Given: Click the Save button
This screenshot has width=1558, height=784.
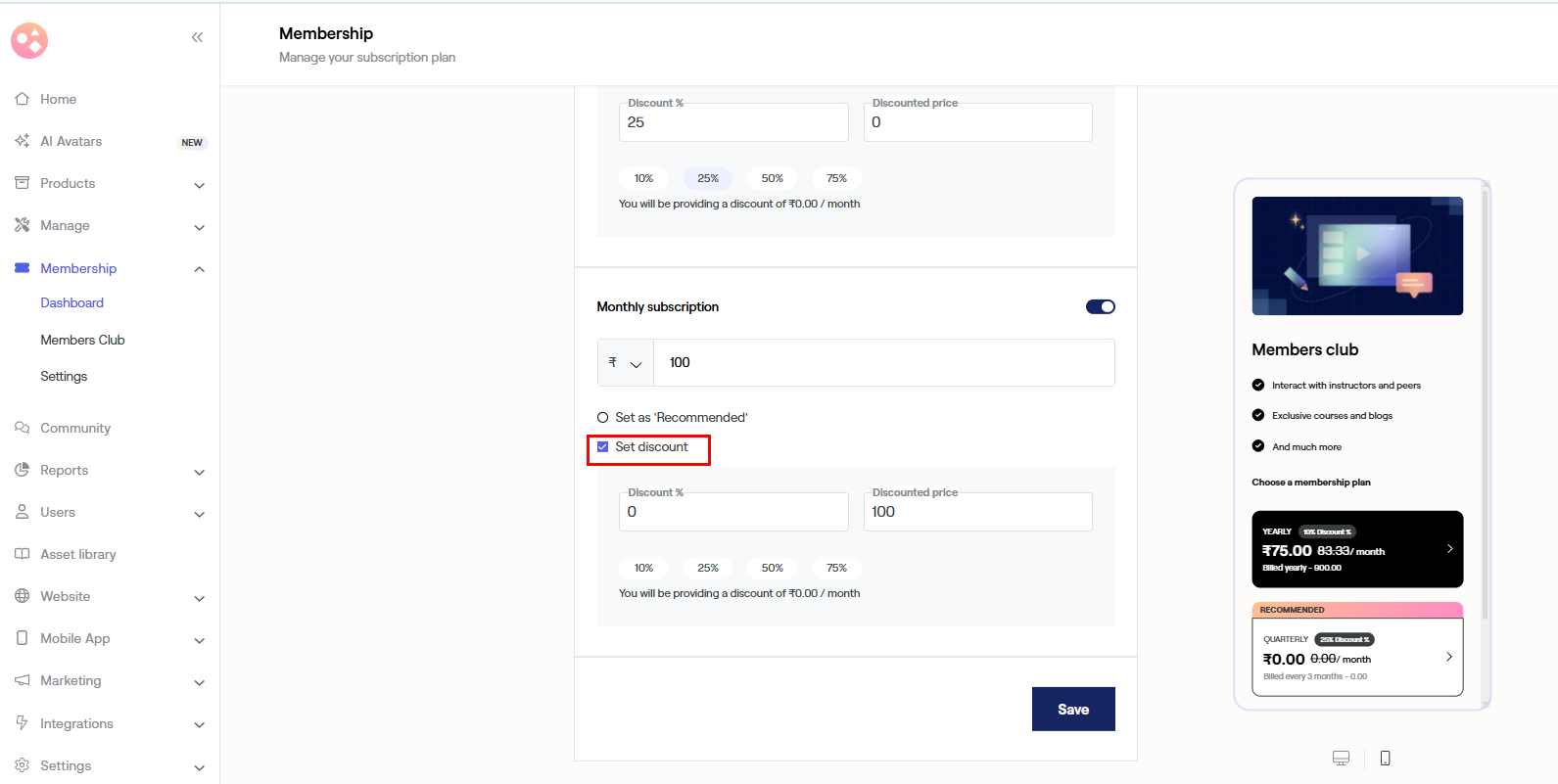Looking at the screenshot, I should point(1072,709).
